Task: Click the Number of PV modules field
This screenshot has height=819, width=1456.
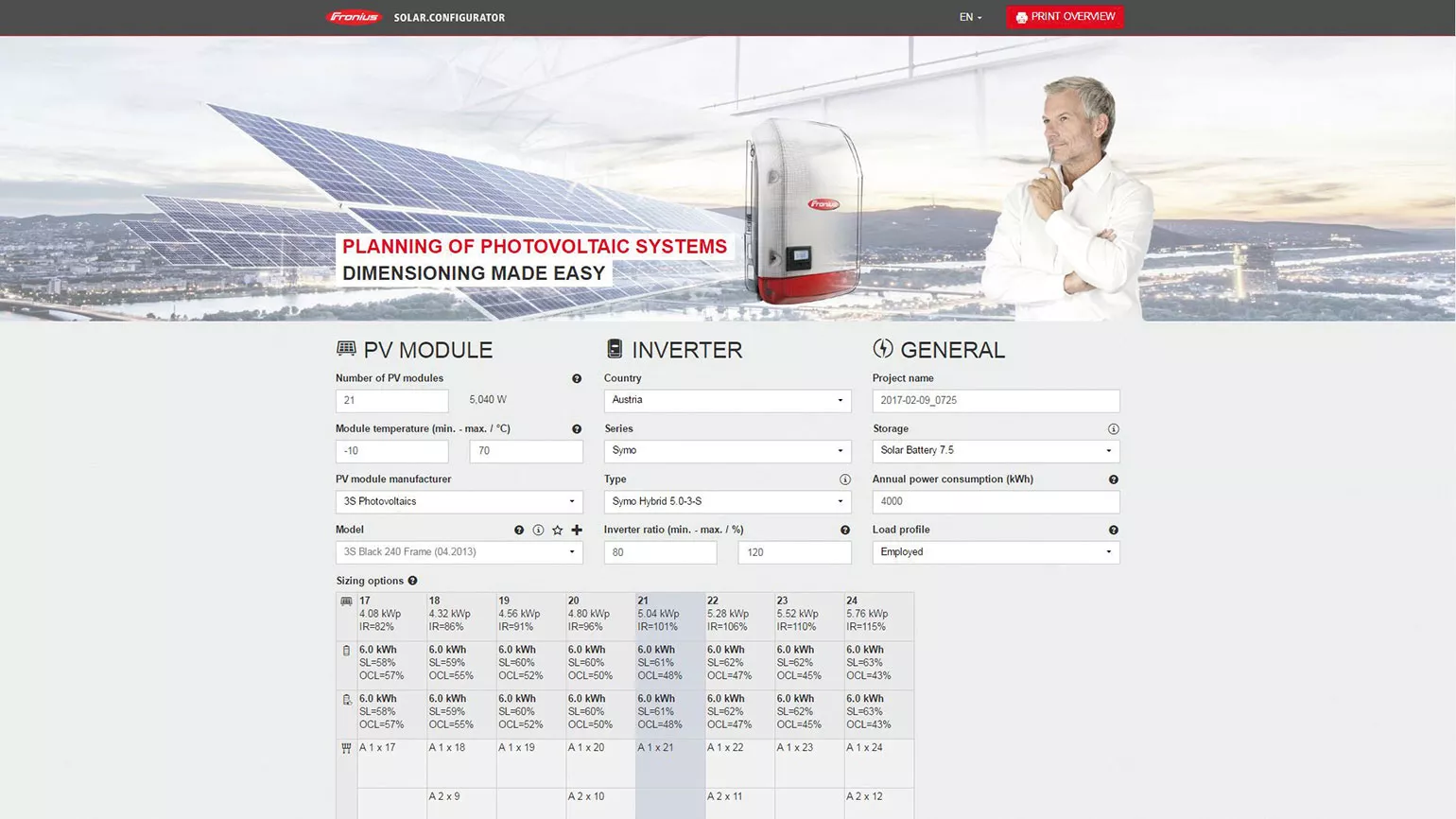Action: click(392, 400)
